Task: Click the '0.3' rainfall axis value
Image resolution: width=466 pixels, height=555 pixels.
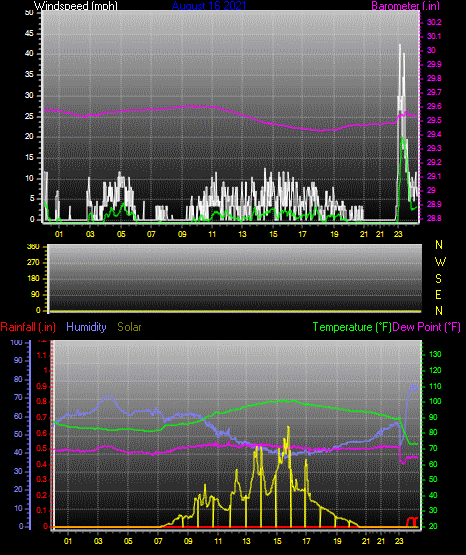Action: pos(42,480)
